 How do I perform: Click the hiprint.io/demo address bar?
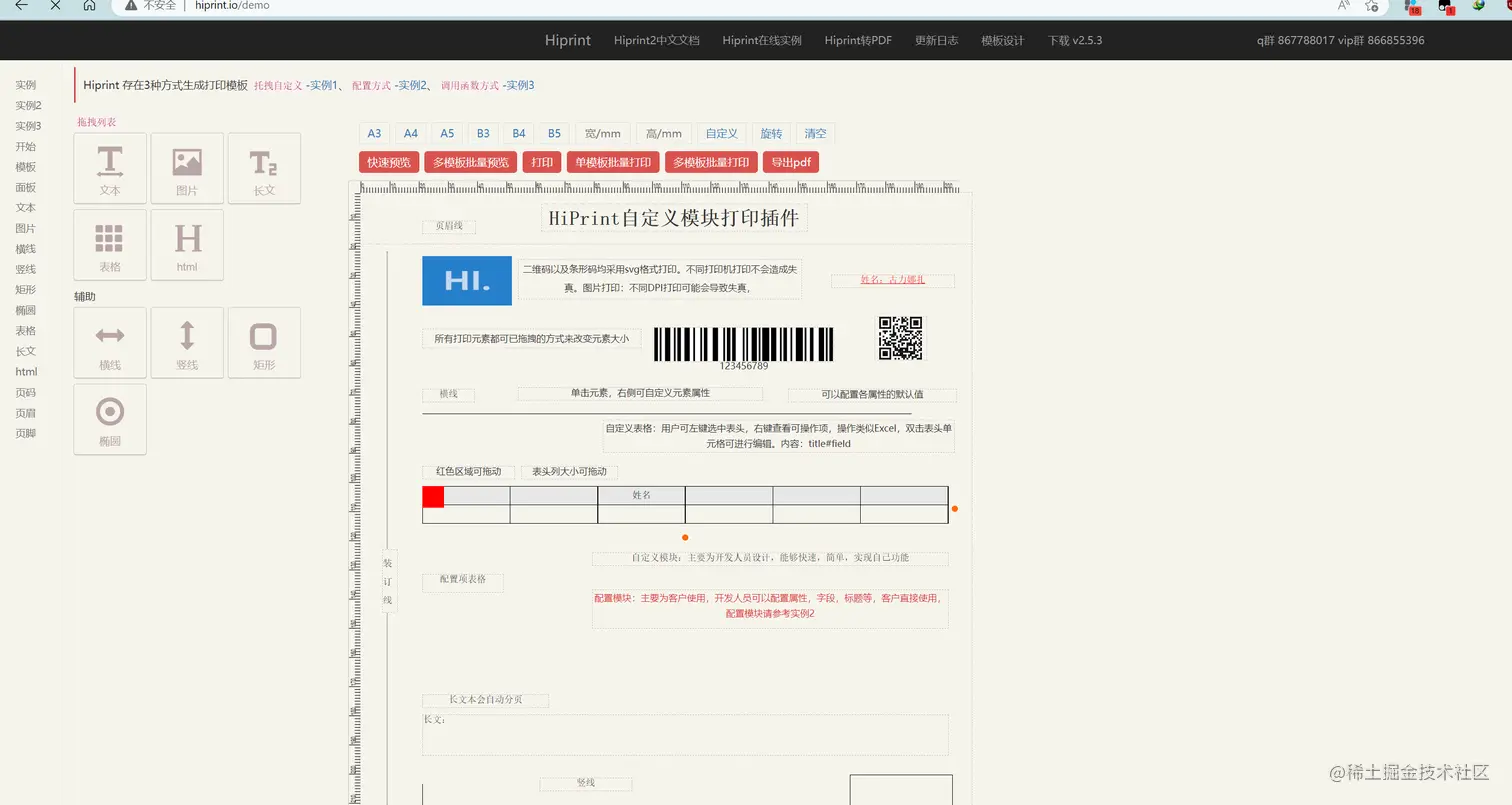coord(232,5)
